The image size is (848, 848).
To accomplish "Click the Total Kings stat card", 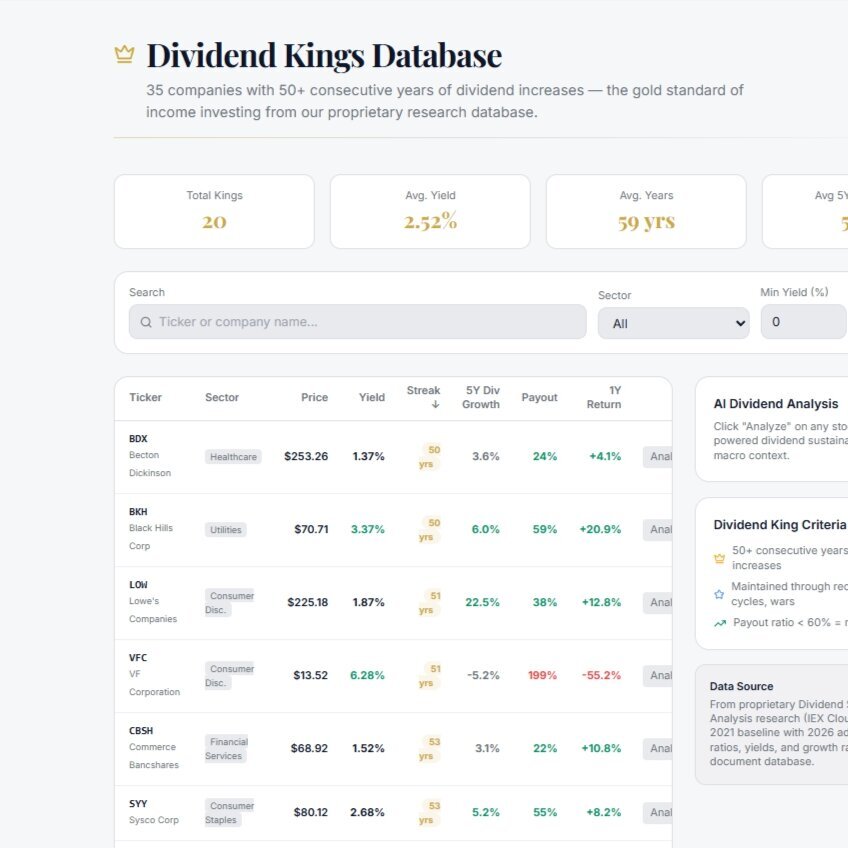I will click(214, 211).
